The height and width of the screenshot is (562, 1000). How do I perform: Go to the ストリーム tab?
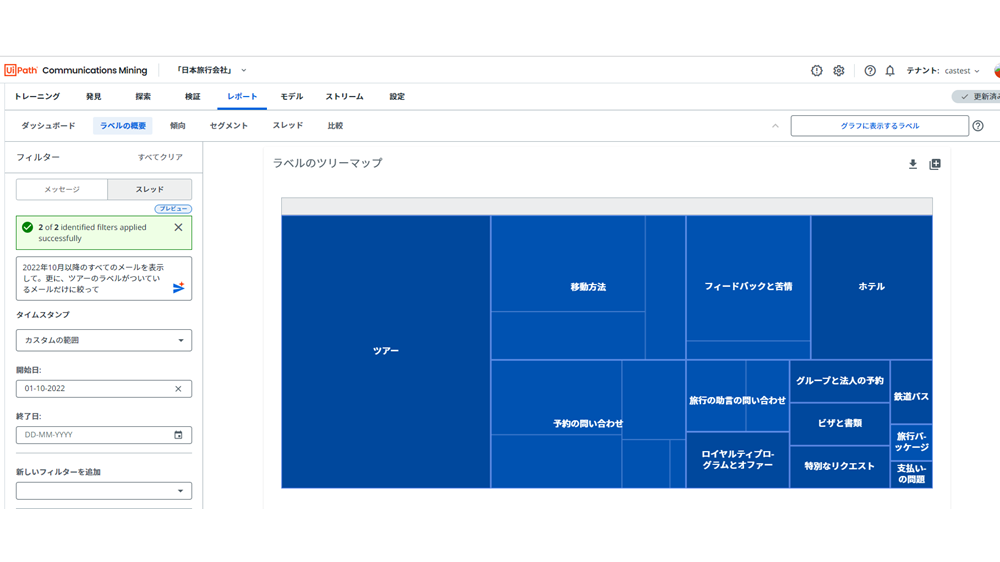pos(344,96)
